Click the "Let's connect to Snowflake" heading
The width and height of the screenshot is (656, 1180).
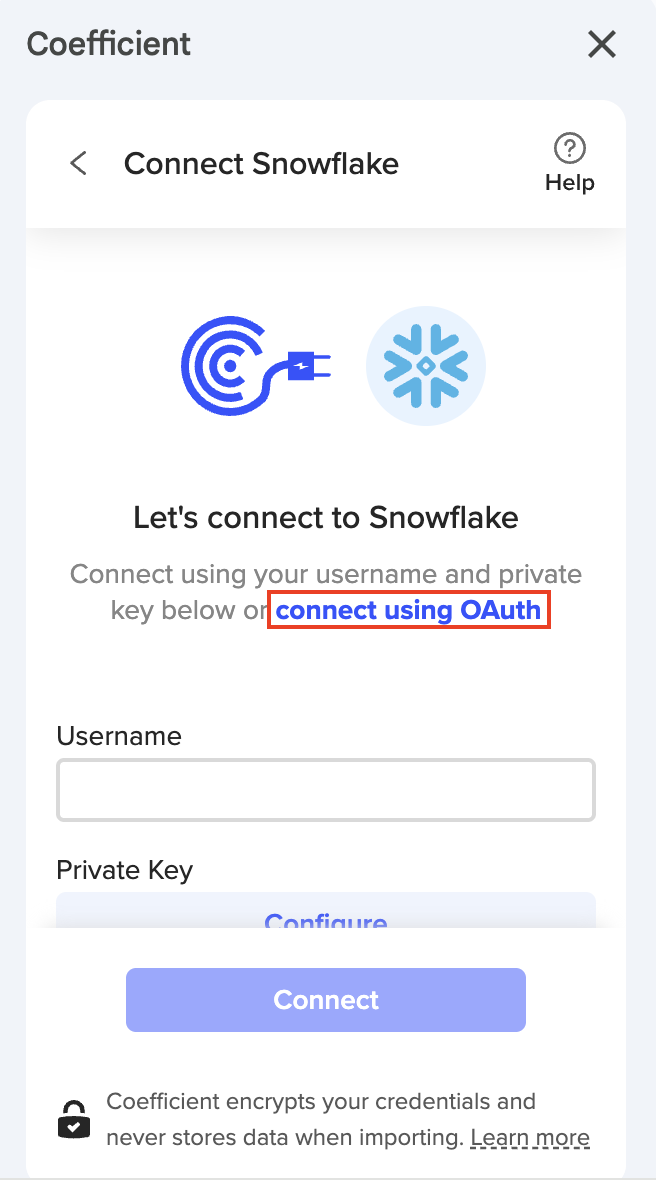click(x=326, y=517)
